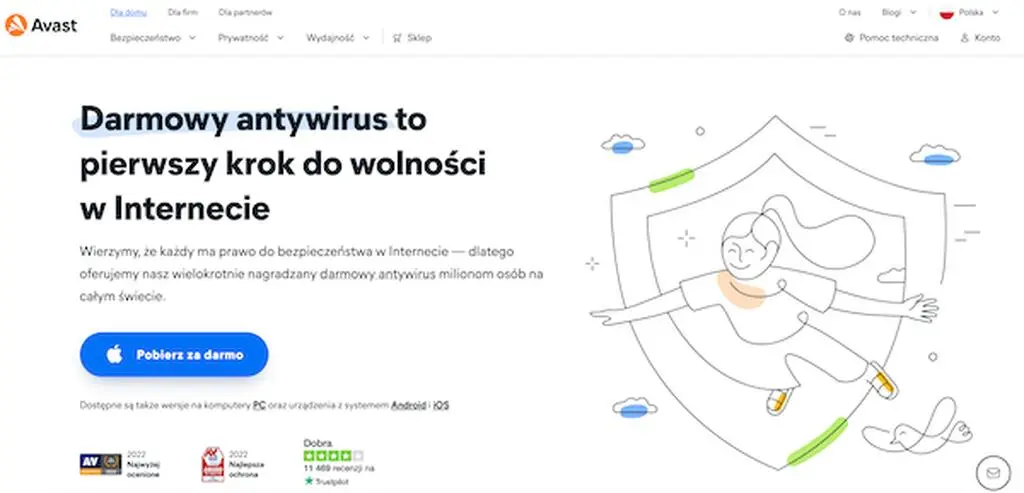
Task: Click the AV-Test 2022 Najlepsza ochrona badge
Action: (x=212, y=464)
